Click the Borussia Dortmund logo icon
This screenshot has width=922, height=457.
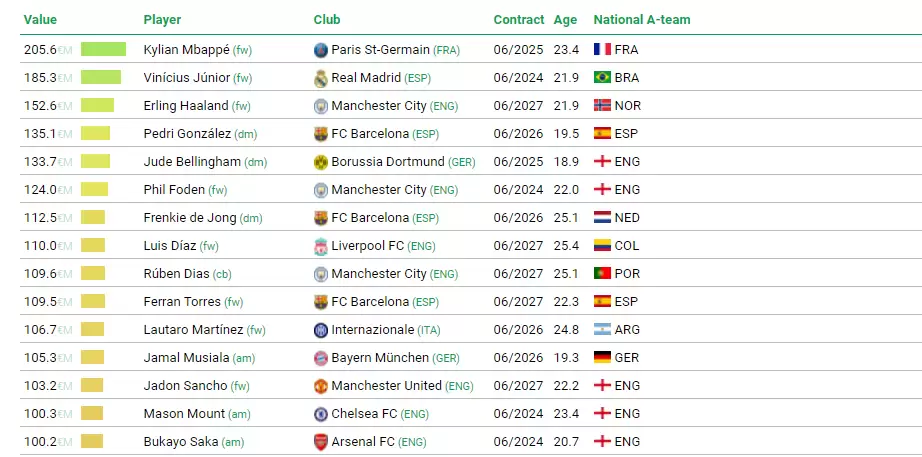pos(320,162)
